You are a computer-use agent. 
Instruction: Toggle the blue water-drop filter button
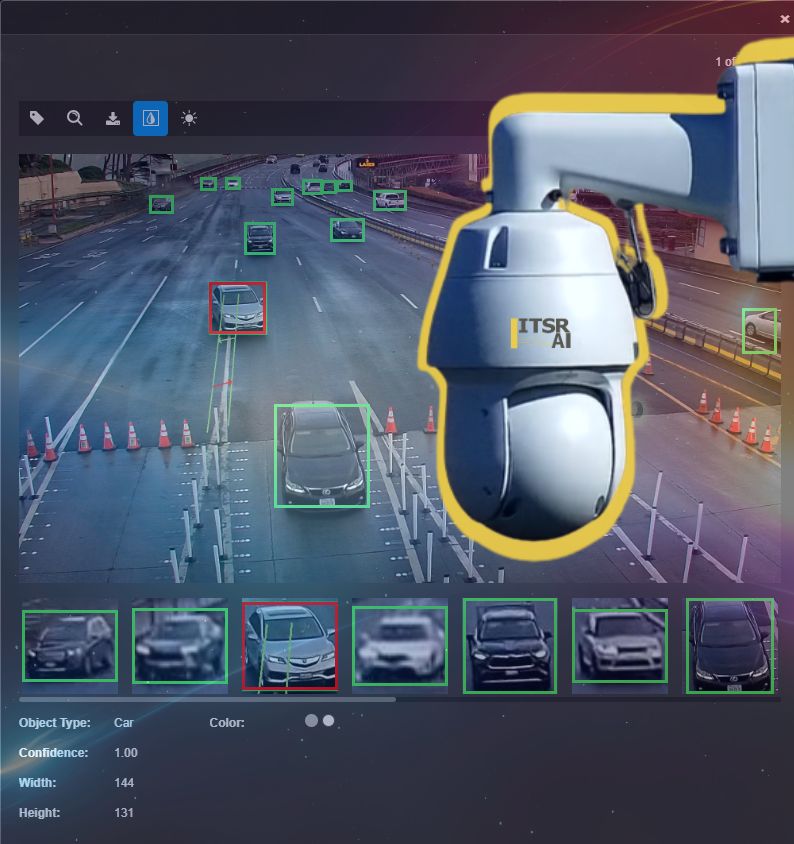[150, 118]
